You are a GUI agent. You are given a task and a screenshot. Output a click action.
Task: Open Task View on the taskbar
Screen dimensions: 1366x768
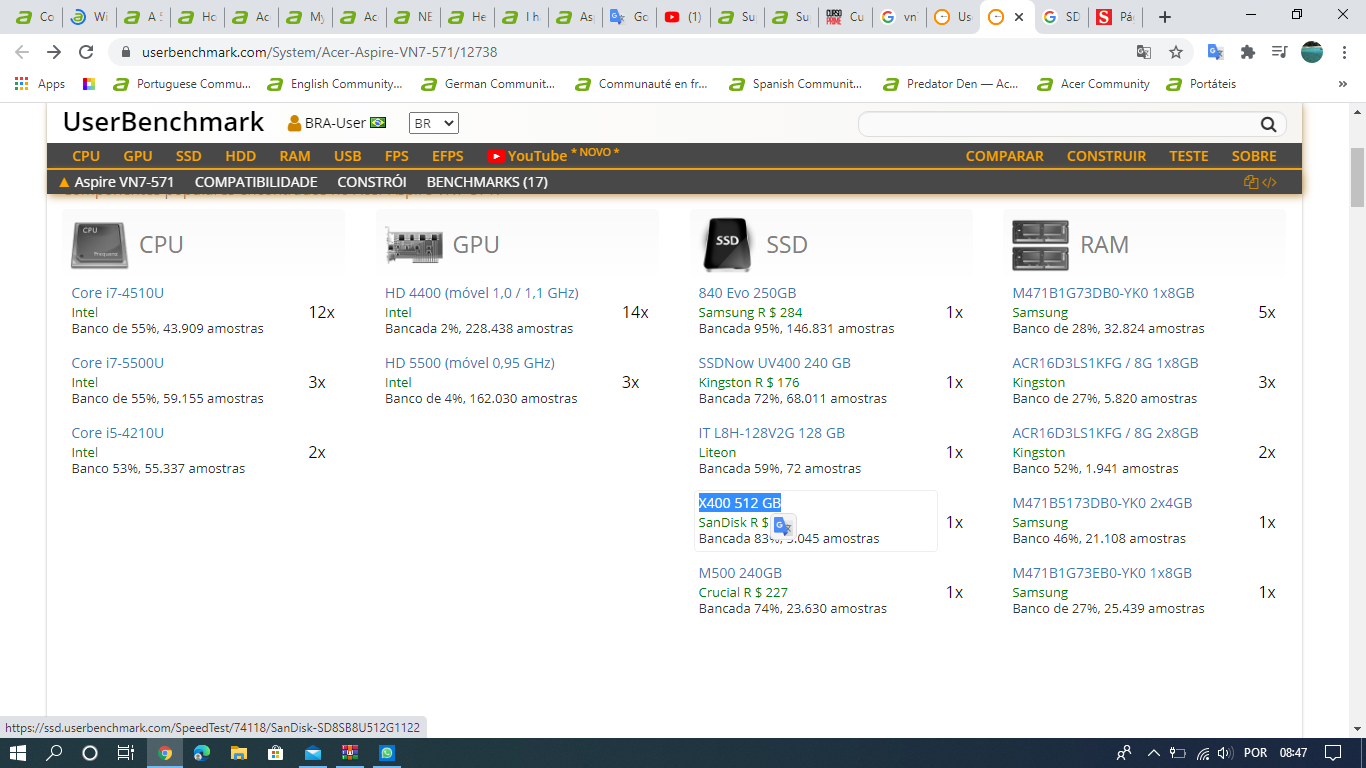click(x=125, y=753)
